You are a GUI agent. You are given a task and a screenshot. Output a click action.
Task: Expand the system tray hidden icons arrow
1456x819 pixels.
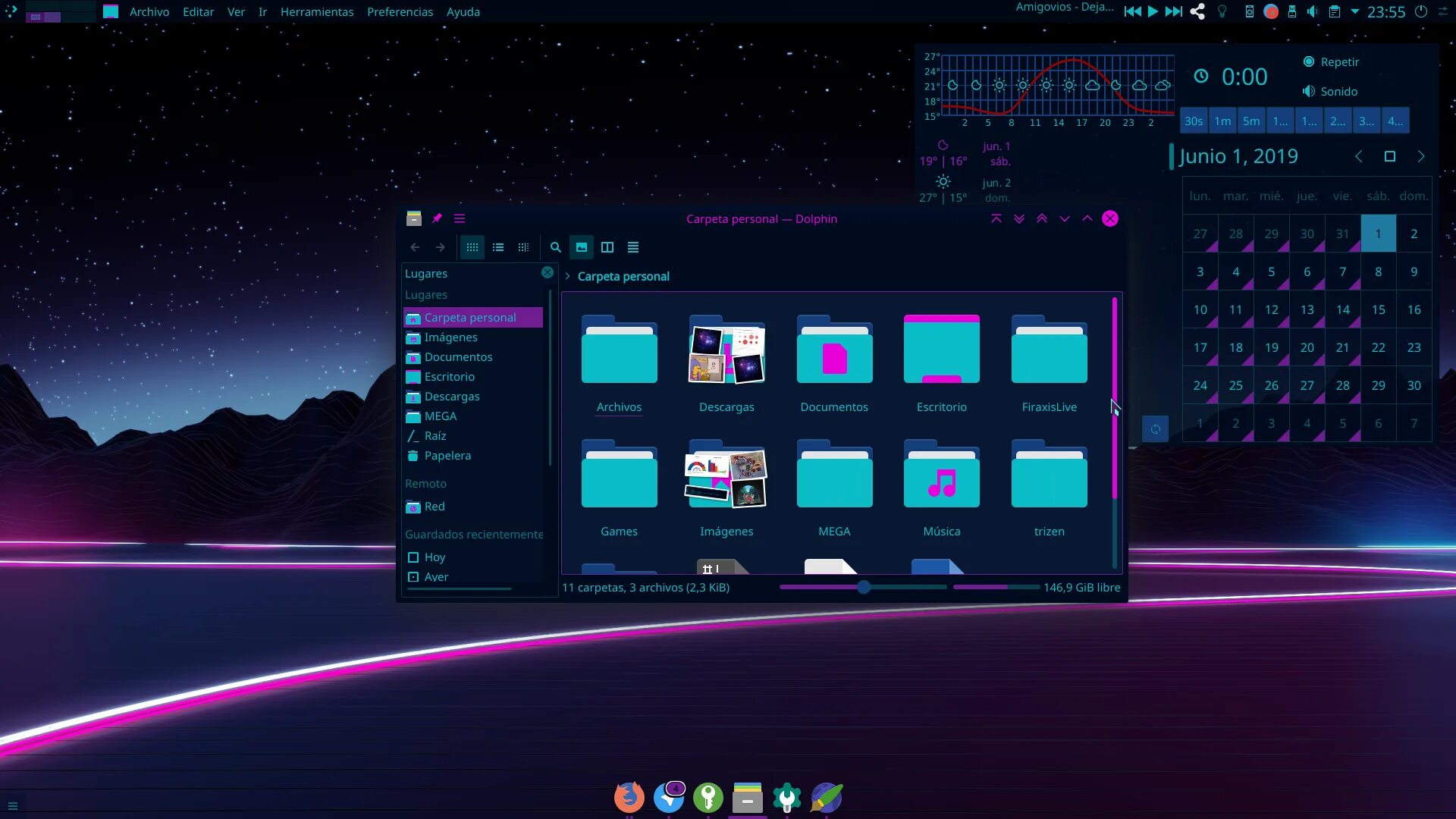[1355, 11]
